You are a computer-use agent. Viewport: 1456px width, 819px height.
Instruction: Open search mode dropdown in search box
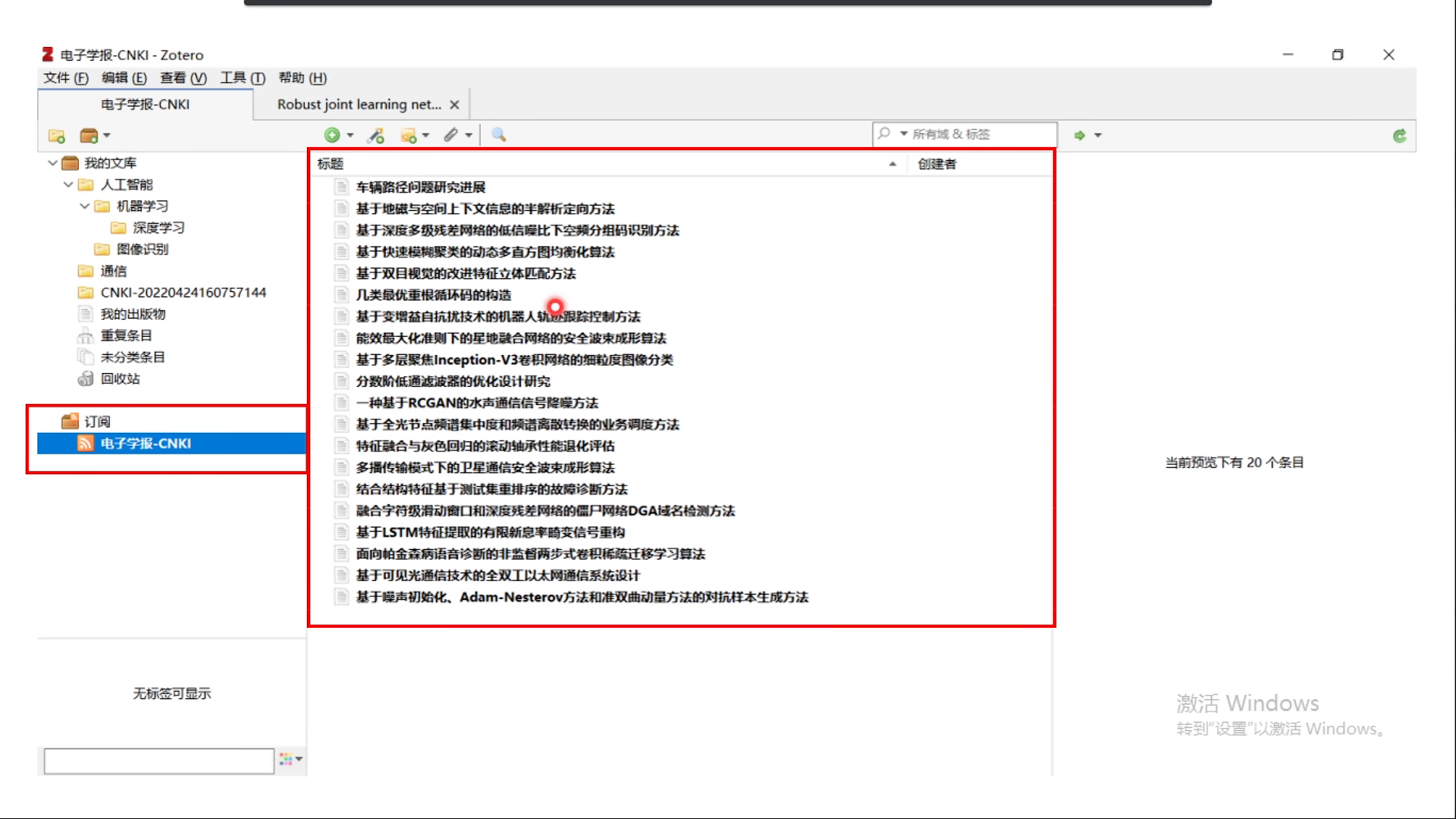click(903, 134)
